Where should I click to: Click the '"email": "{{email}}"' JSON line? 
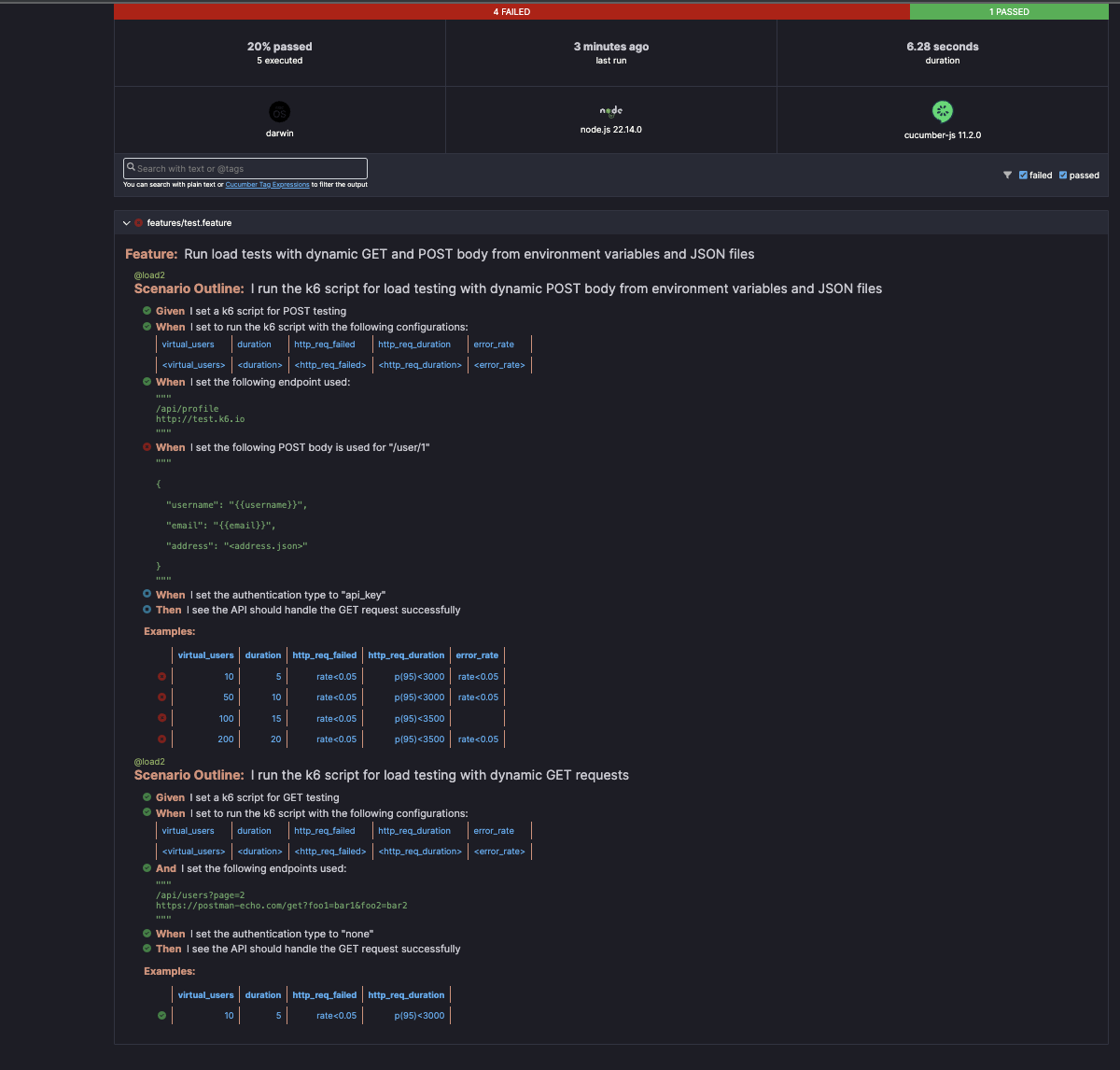pyautogui.click(x=221, y=526)
